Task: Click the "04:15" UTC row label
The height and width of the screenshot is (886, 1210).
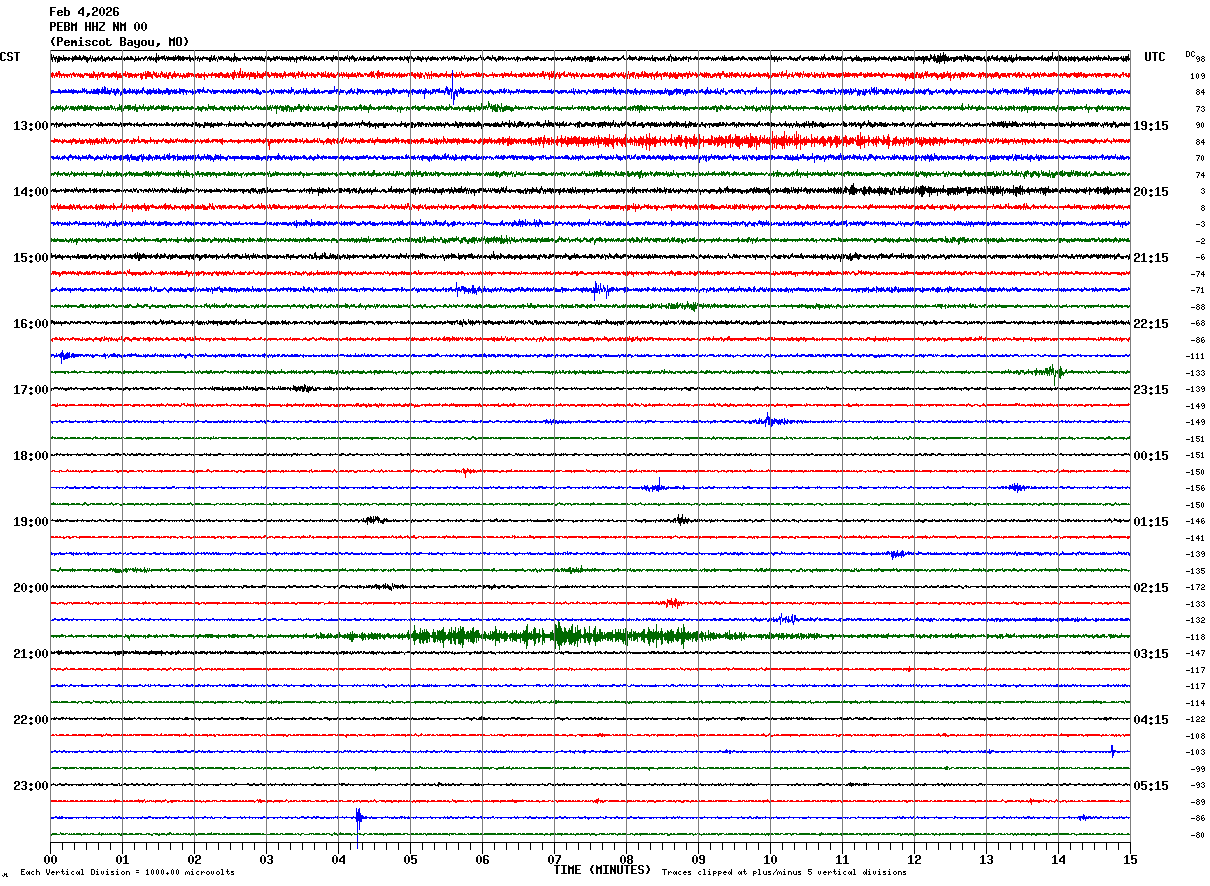Action: [1151, 720]
